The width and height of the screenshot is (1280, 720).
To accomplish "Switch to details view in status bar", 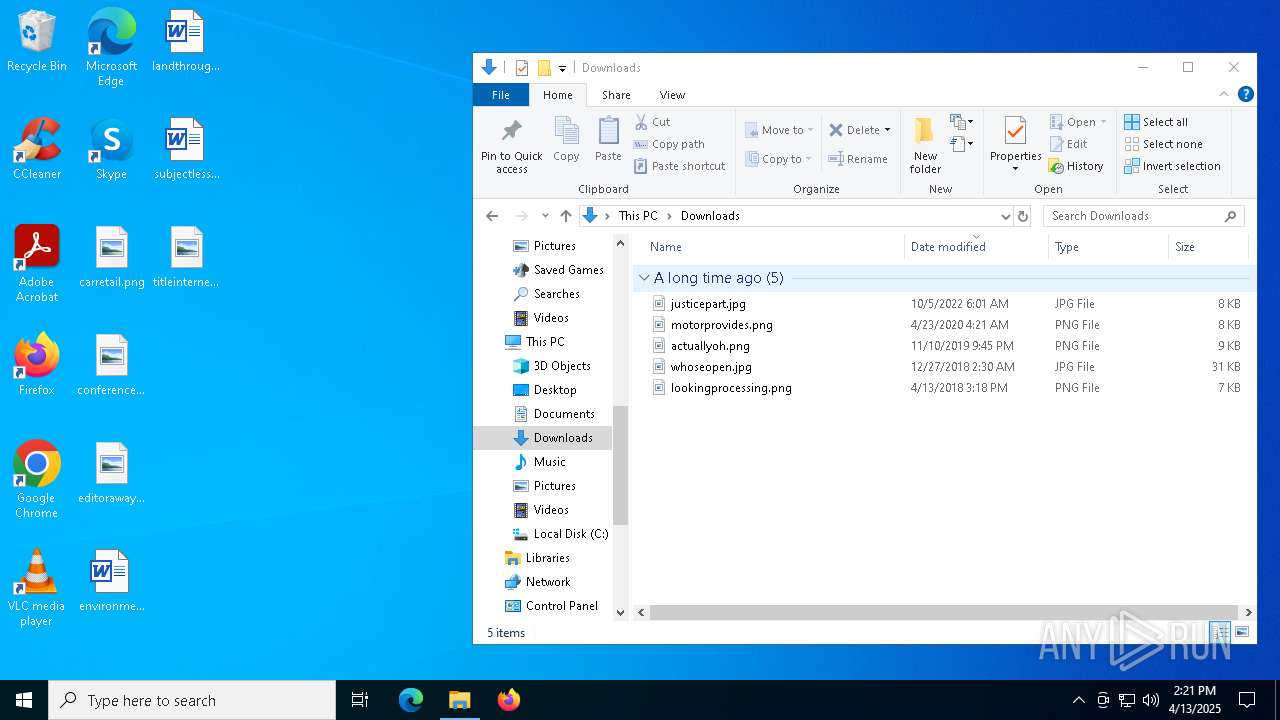I will coord(1220,632).
